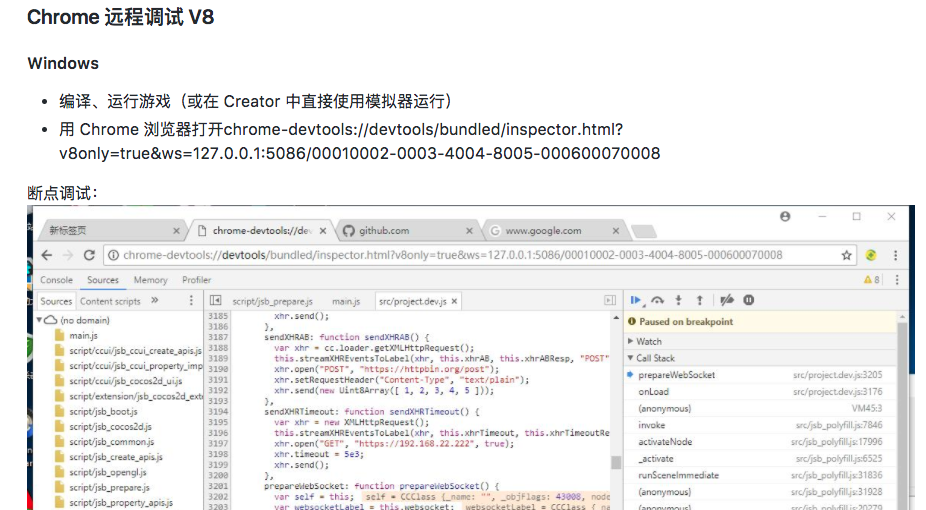Click the code editor vertical scrollbar thumb
The image size is (926, 510).
tap(616, 462)
